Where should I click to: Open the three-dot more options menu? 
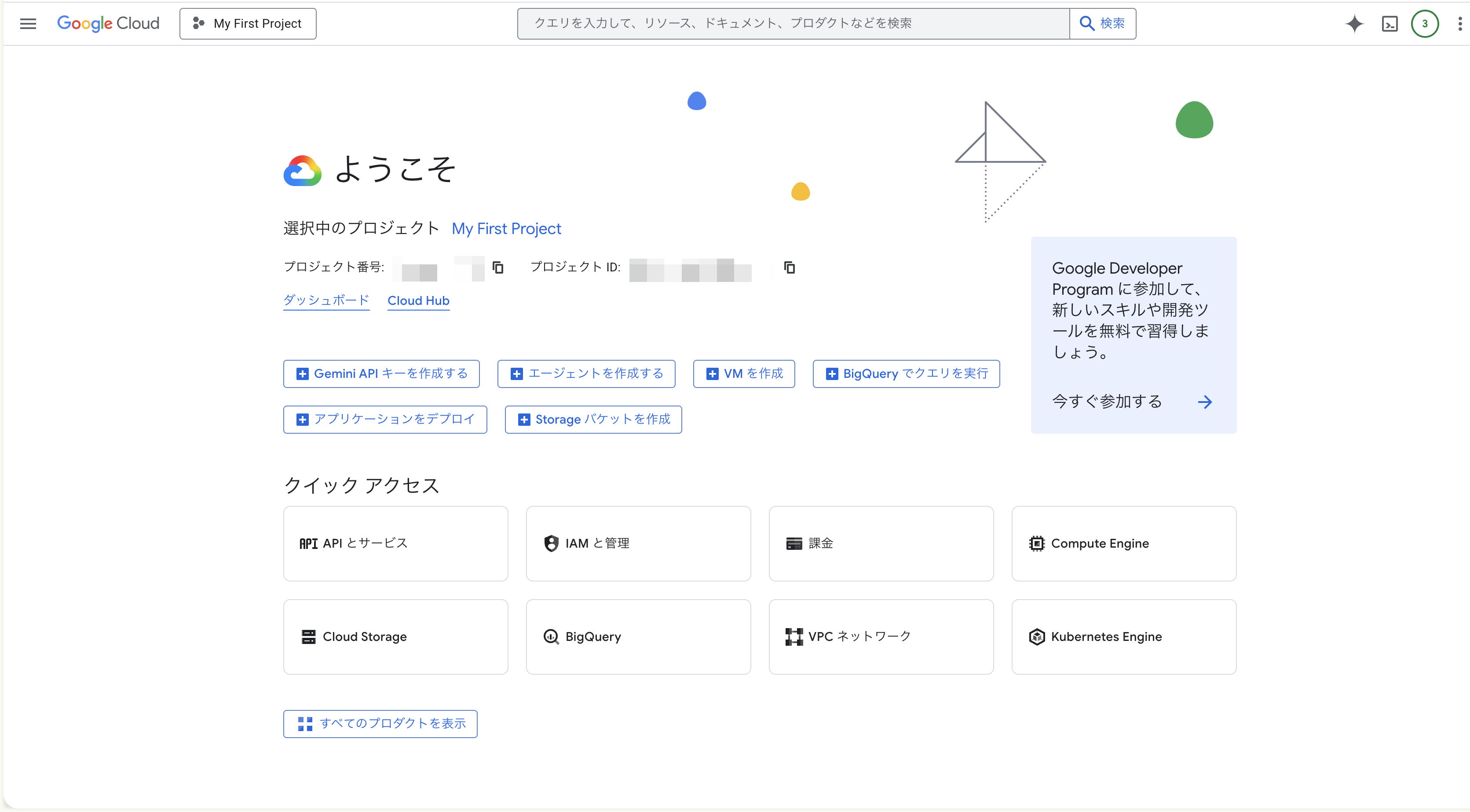point(1459,23)
